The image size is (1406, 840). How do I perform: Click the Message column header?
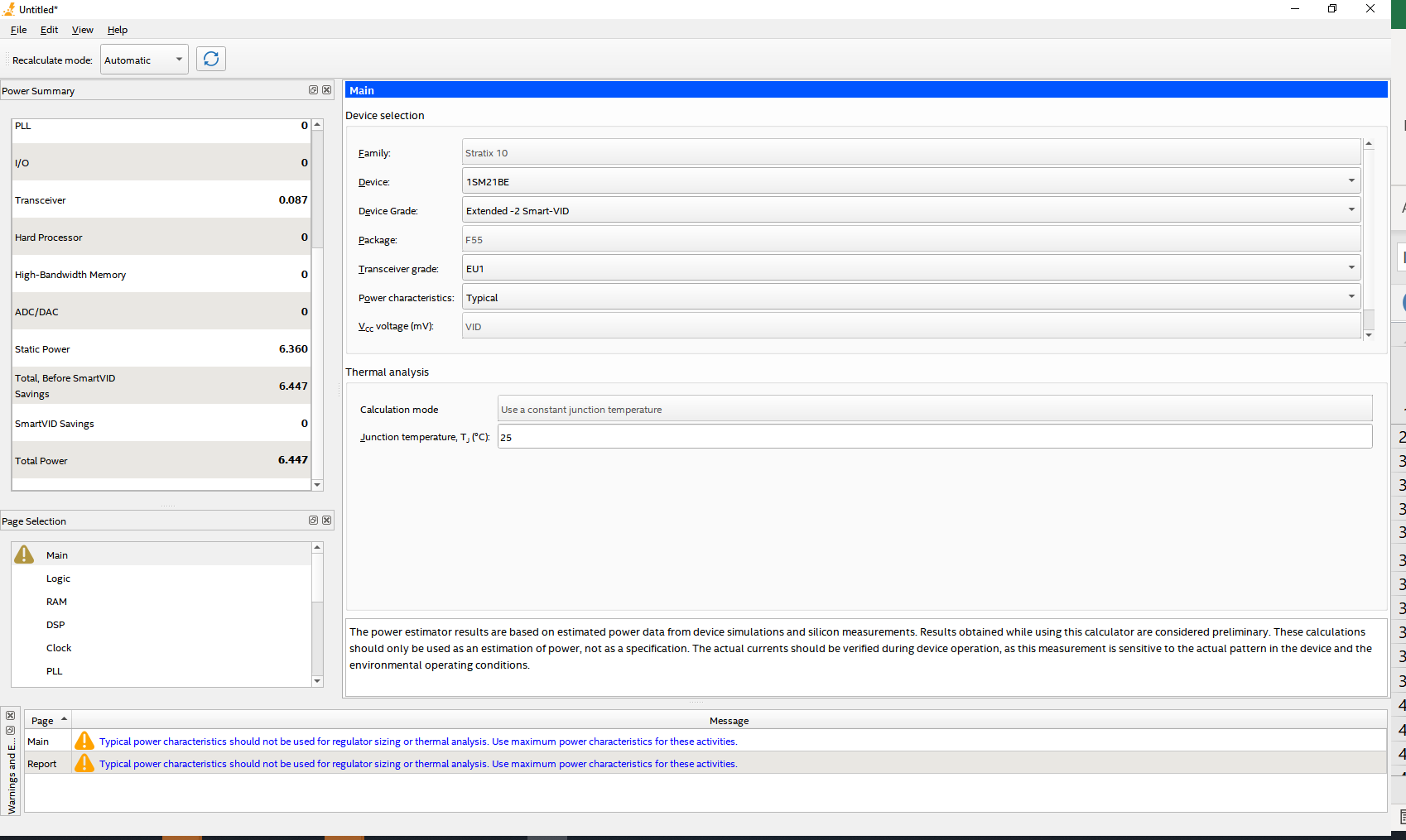[729, 720]
